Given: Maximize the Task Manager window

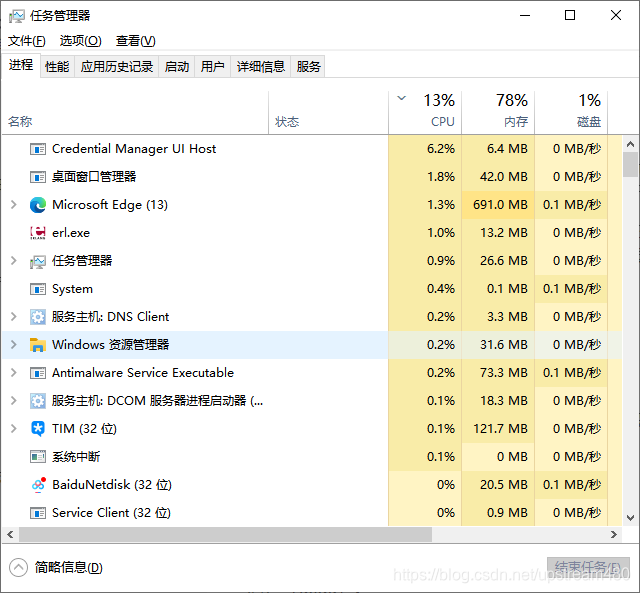Looking at the screenshot, I should [570, 16].
